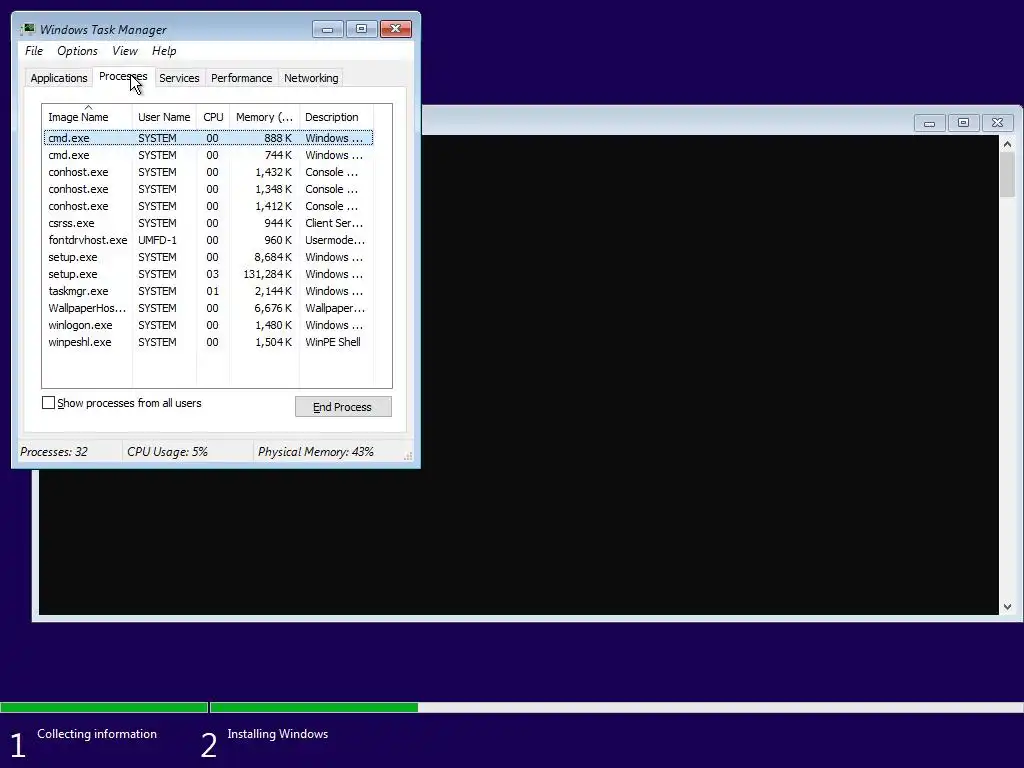Click the Physical Memory: 43% status entry
The height and width of the screenshot is (768, 1024).
316,452
